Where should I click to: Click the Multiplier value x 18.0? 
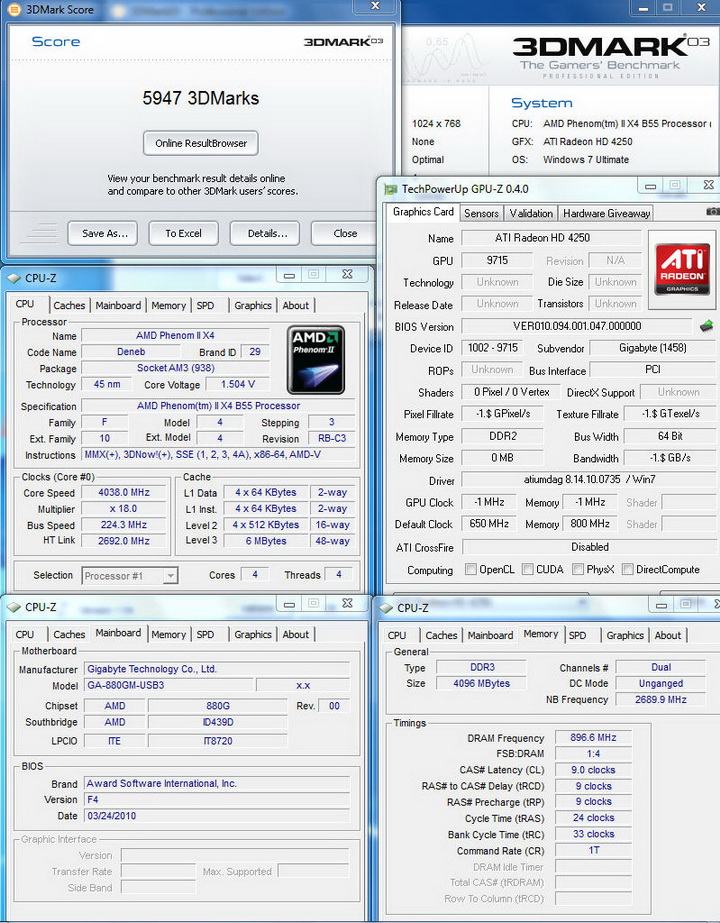pos(124,509)
